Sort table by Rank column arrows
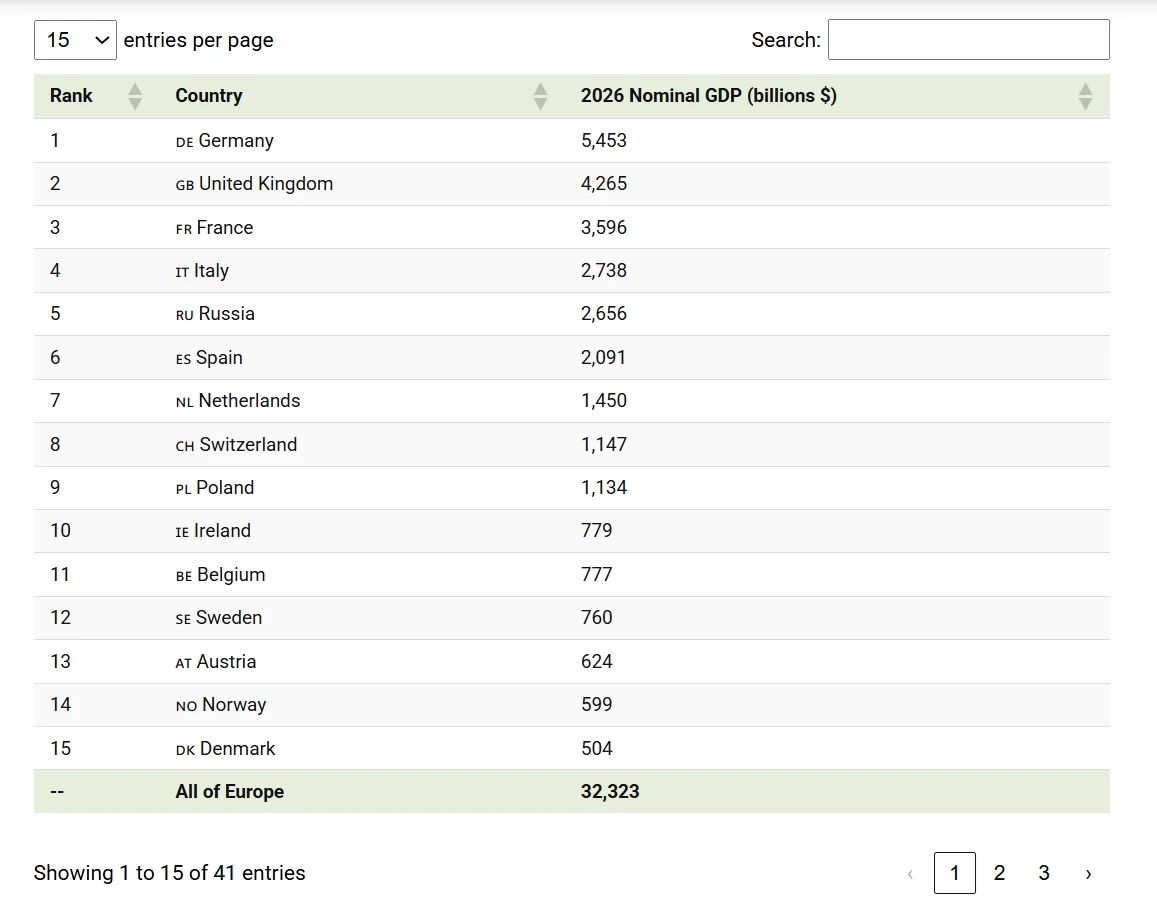Image resolution: width=1157 pixels, height=898 pixels. (x=135, y=96)
